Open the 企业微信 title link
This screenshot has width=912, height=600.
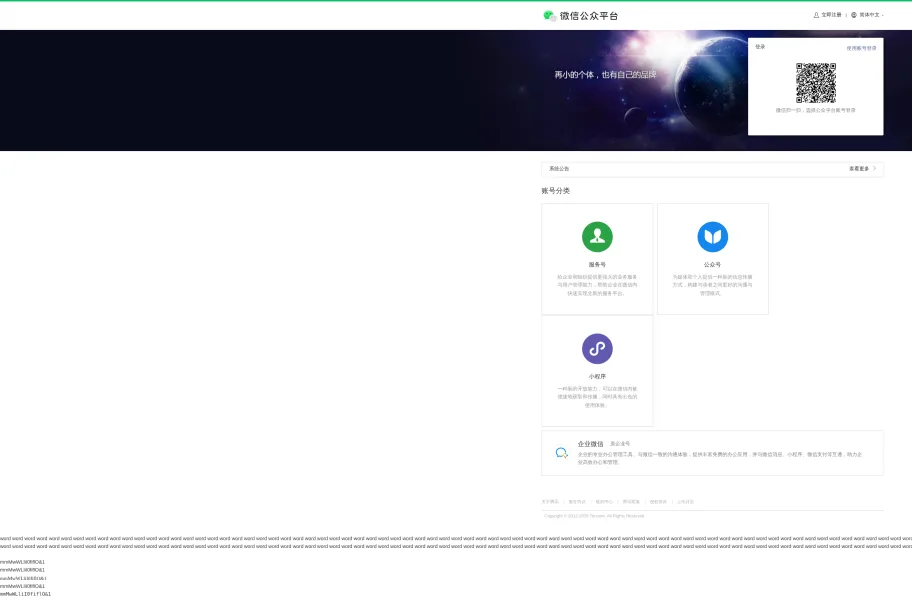[590, 444]
